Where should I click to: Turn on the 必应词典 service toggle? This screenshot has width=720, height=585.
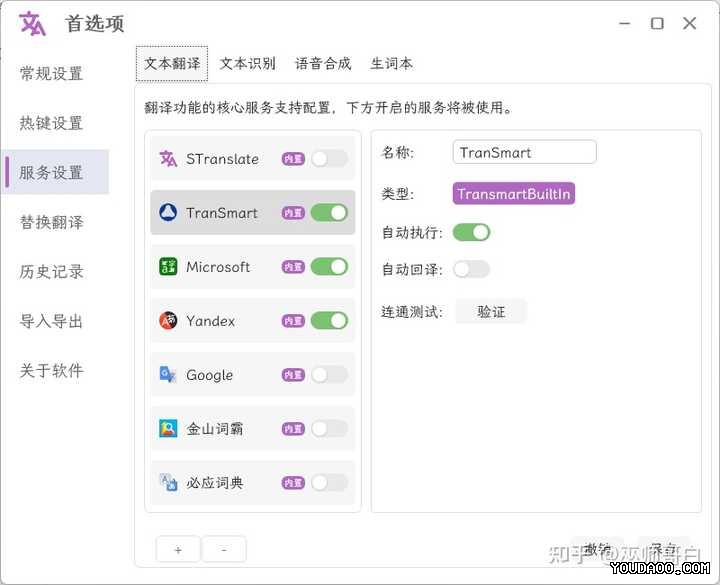[x=329, y=483]
